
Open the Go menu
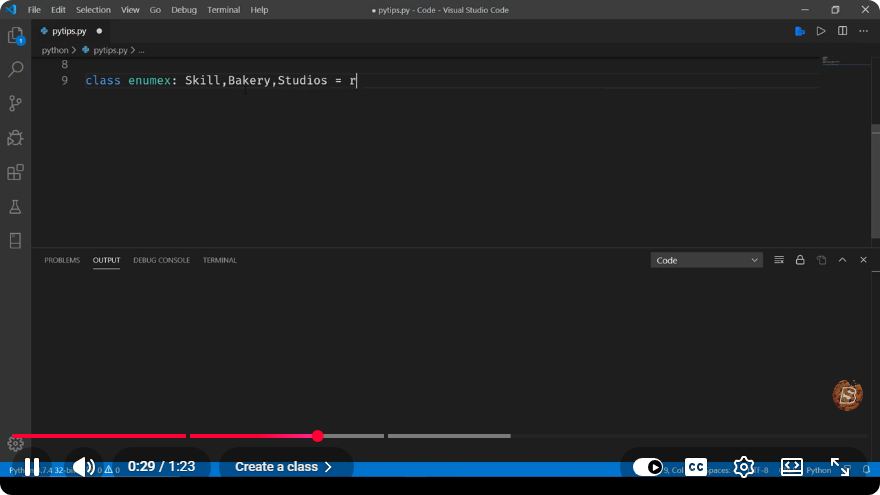[x=155, y=10]
